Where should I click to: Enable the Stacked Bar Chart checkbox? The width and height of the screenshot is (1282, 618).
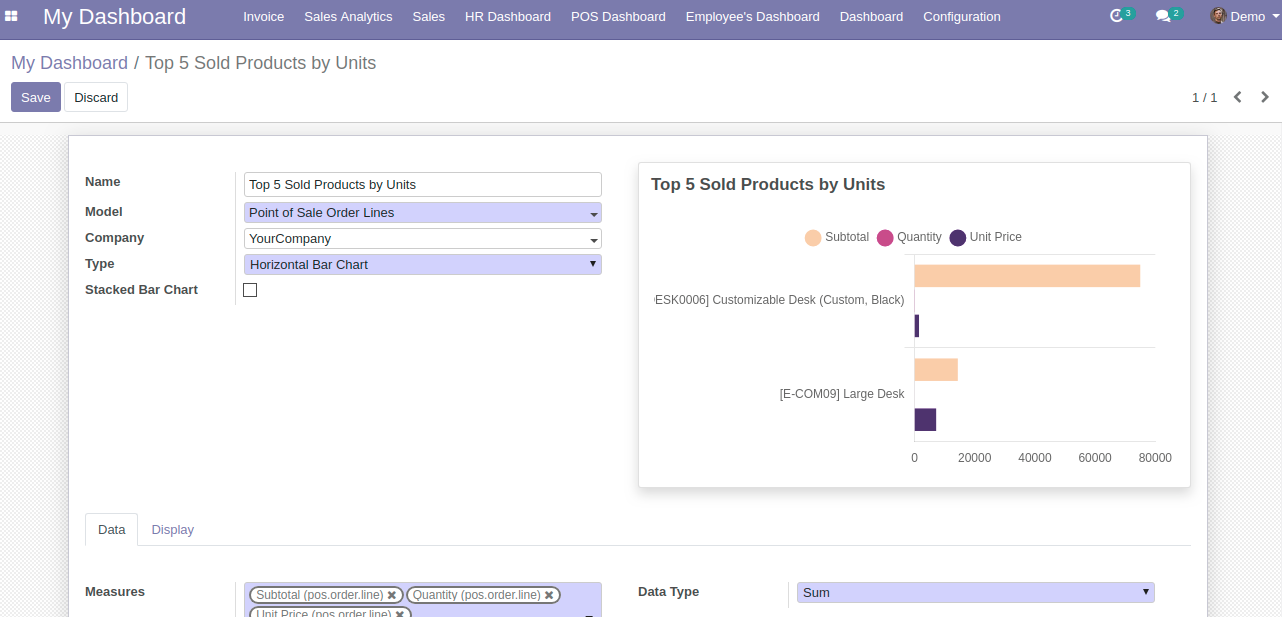(250, 290)
